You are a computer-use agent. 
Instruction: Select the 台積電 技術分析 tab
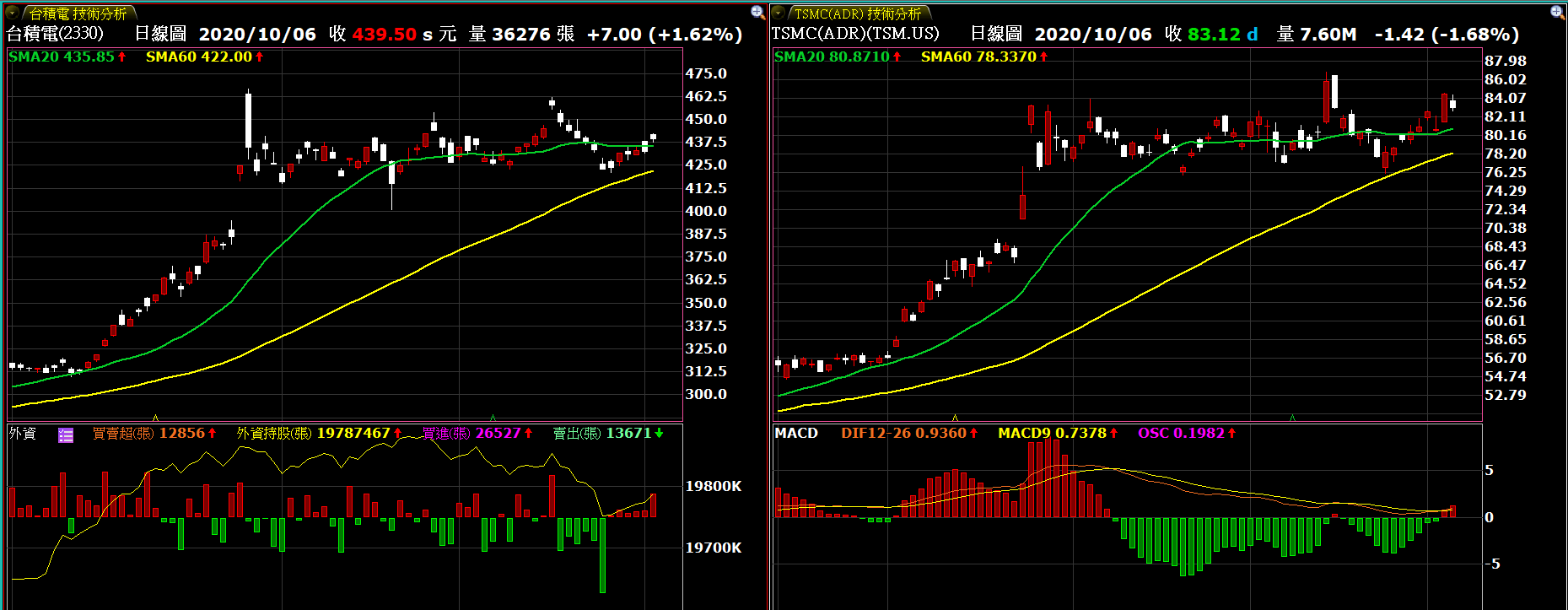pyautogui.click(x=78, y=13)
